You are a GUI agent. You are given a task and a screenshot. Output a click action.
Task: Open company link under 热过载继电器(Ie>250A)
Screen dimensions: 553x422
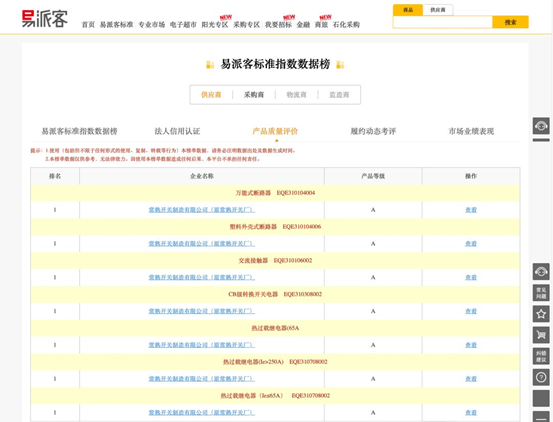click(202, 379)
